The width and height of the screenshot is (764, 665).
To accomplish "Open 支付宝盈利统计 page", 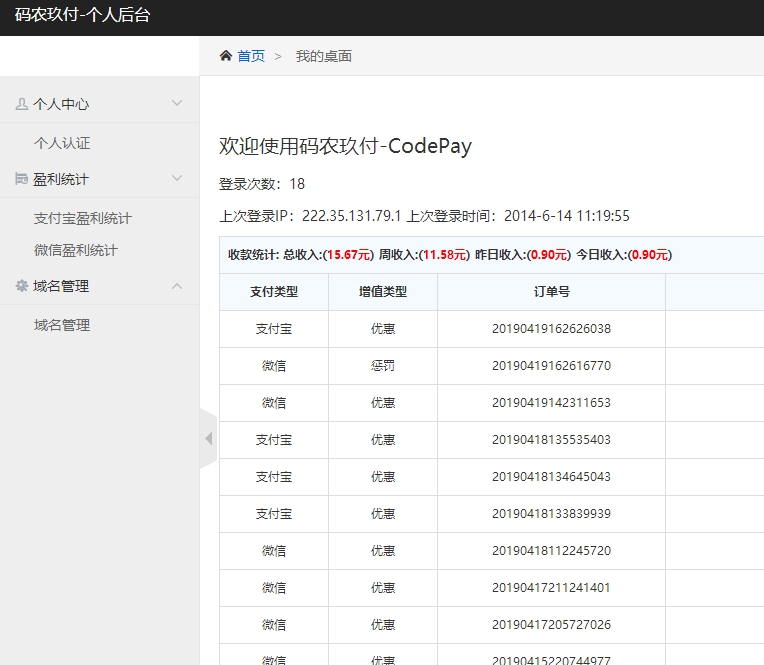I will click(x=82, y=218).
